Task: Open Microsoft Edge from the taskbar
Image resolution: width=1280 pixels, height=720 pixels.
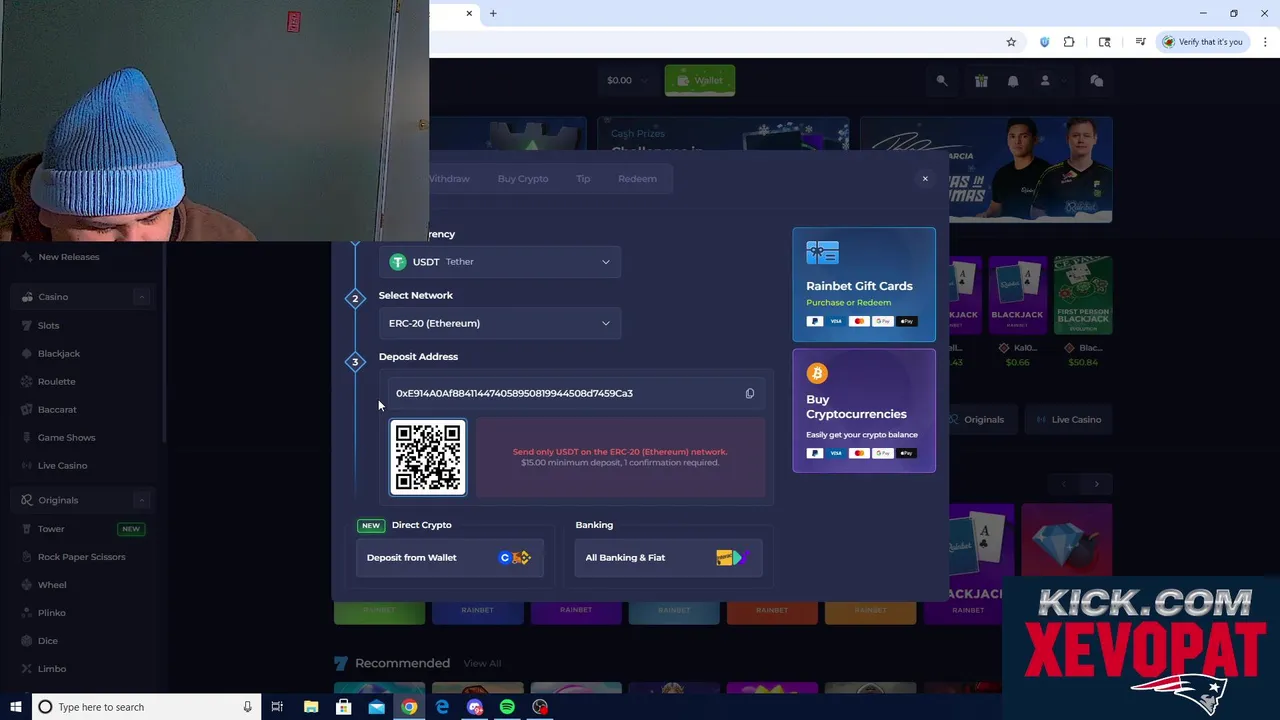Action: (442, 707)
